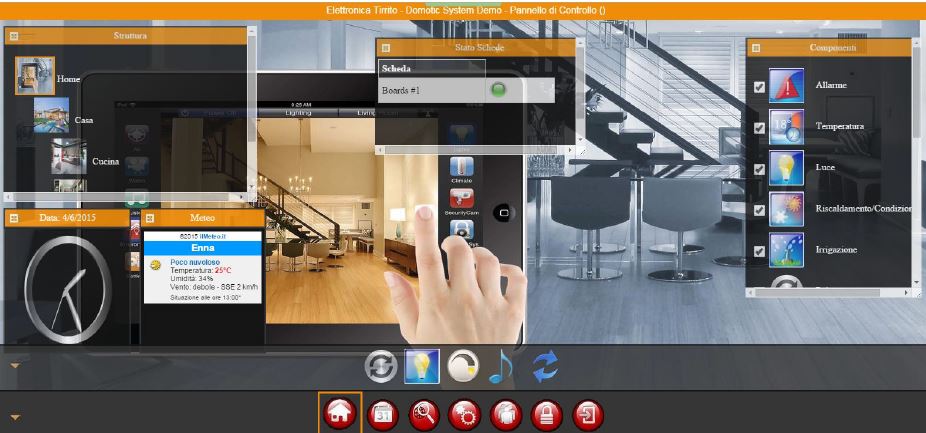The image size is (926, 433).
Task: Click the Stato Schede horizontal scrollbar
Action: click(x=475, y=151)
